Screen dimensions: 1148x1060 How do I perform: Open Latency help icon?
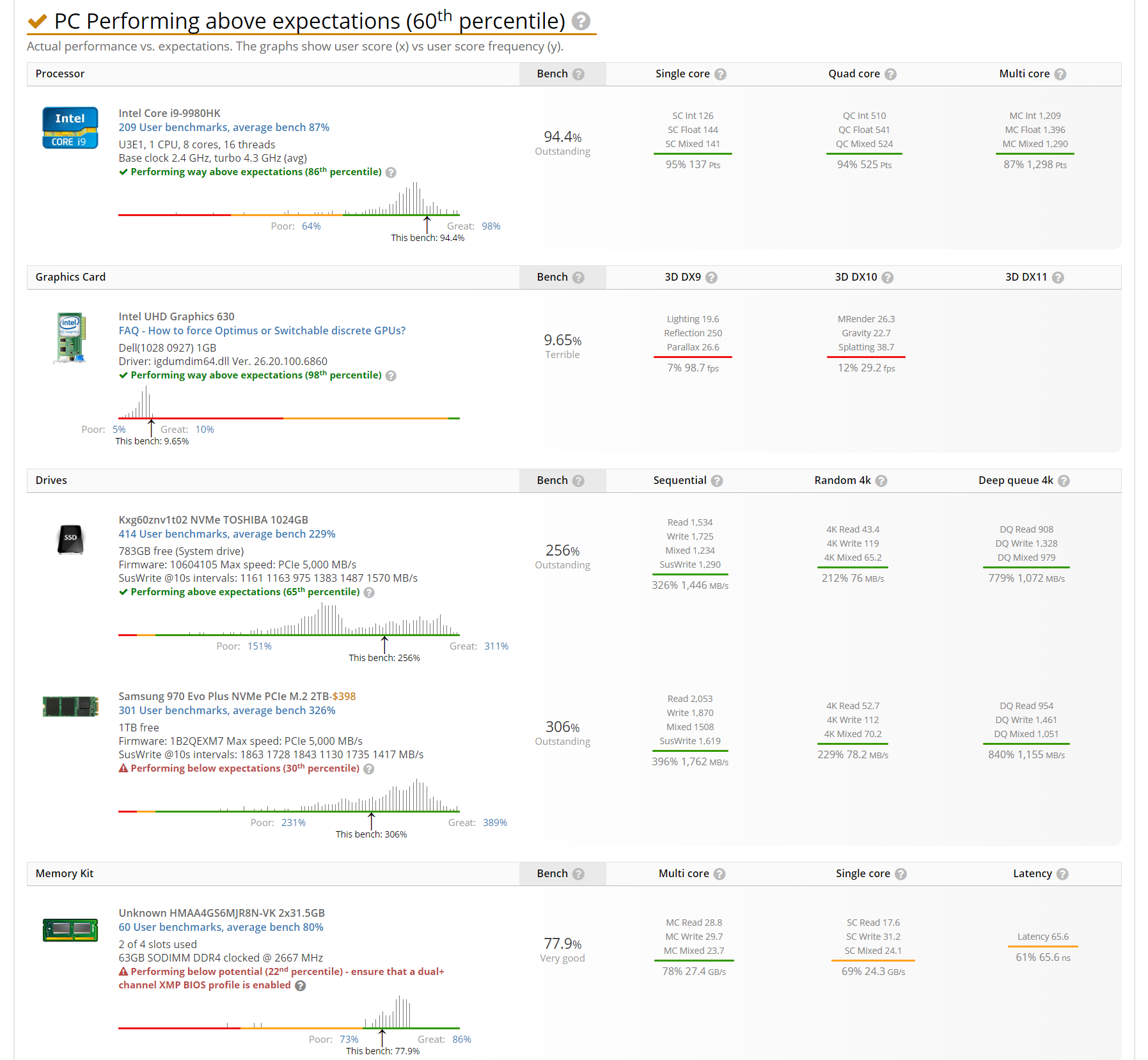[1062, 874]
